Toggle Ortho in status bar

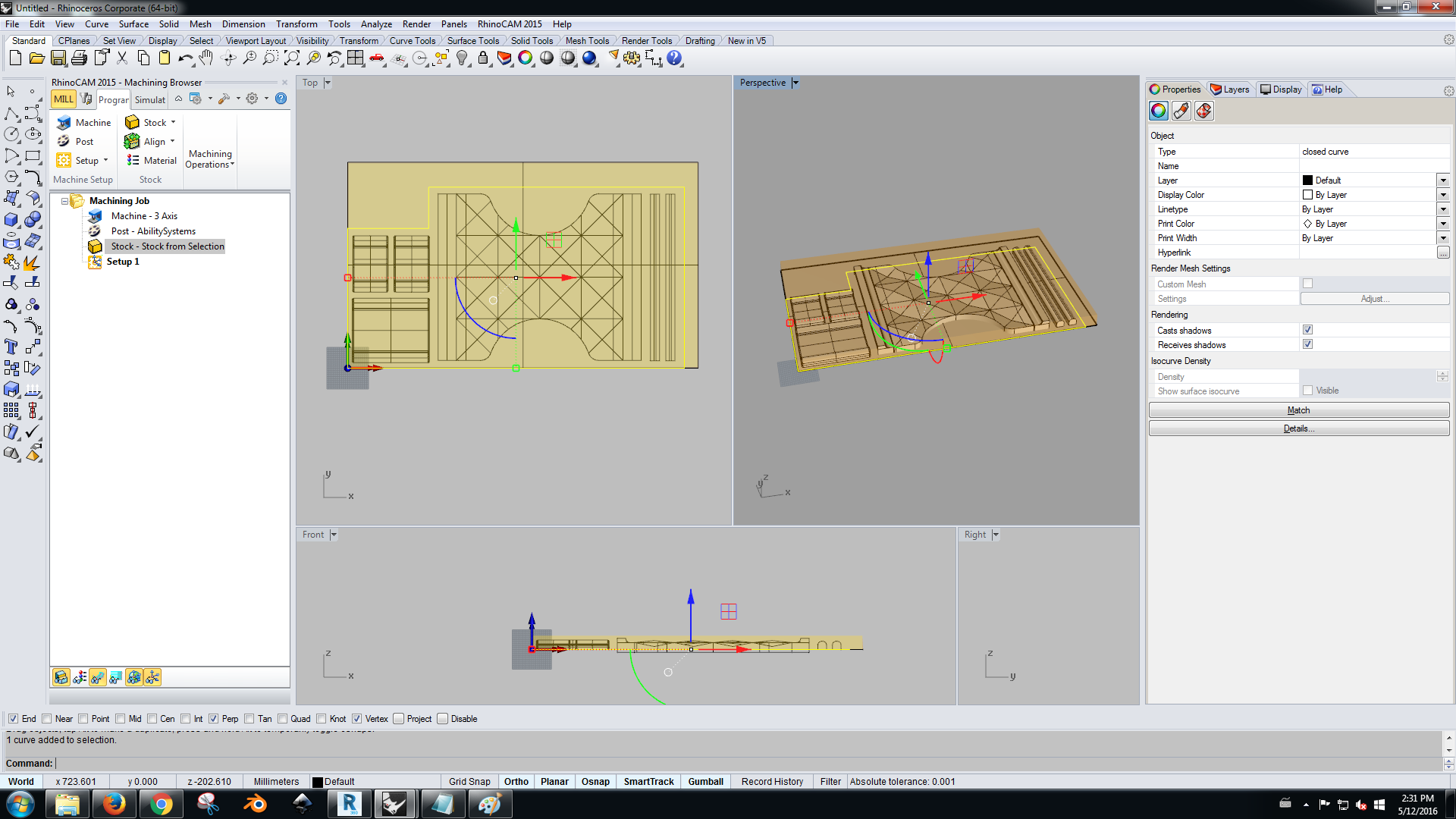(x=516, y=782)
